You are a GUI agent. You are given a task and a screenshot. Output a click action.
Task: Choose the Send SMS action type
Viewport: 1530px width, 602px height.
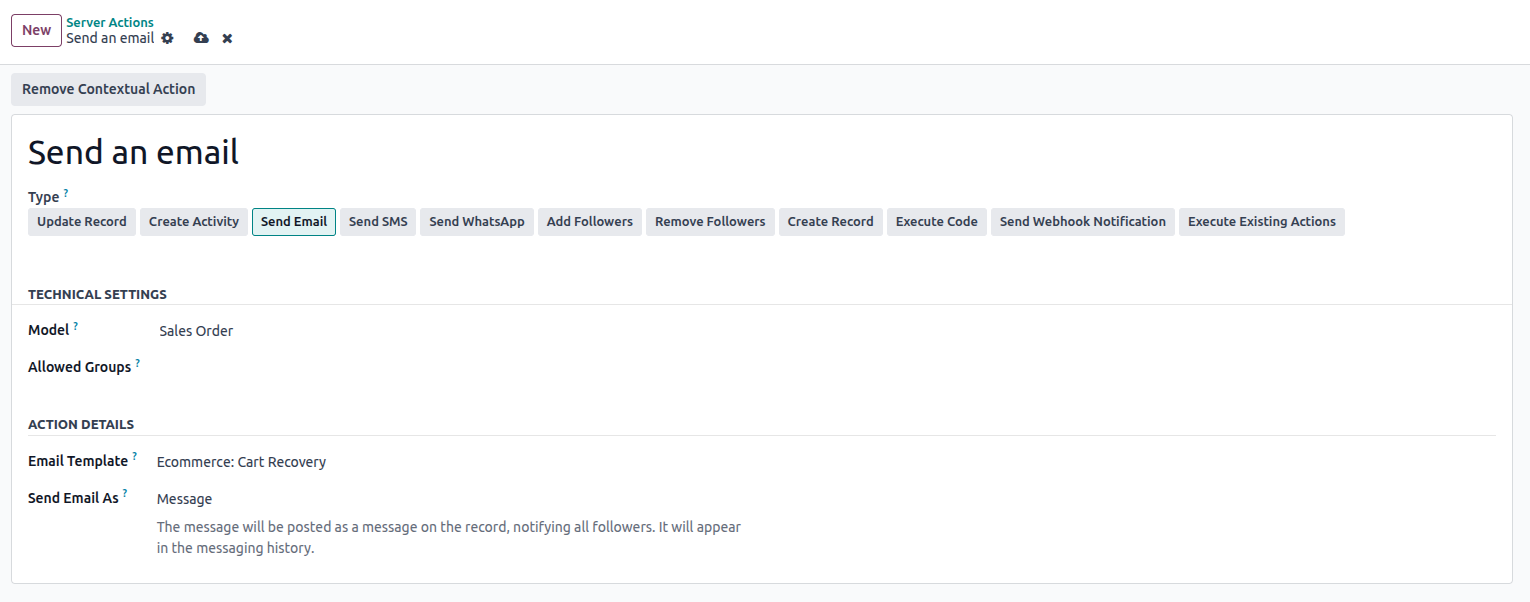[x=378, y=222]
